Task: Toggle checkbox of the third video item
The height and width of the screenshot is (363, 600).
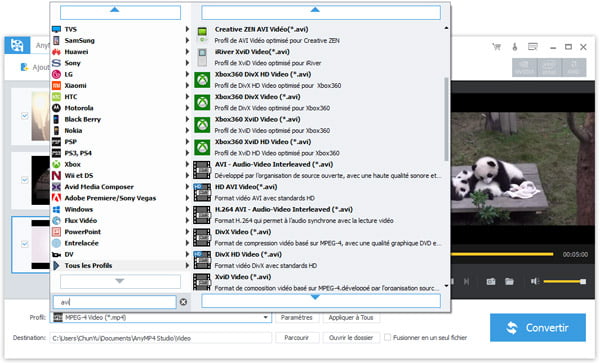Action: pyautogui.click(x=25, y=244)
